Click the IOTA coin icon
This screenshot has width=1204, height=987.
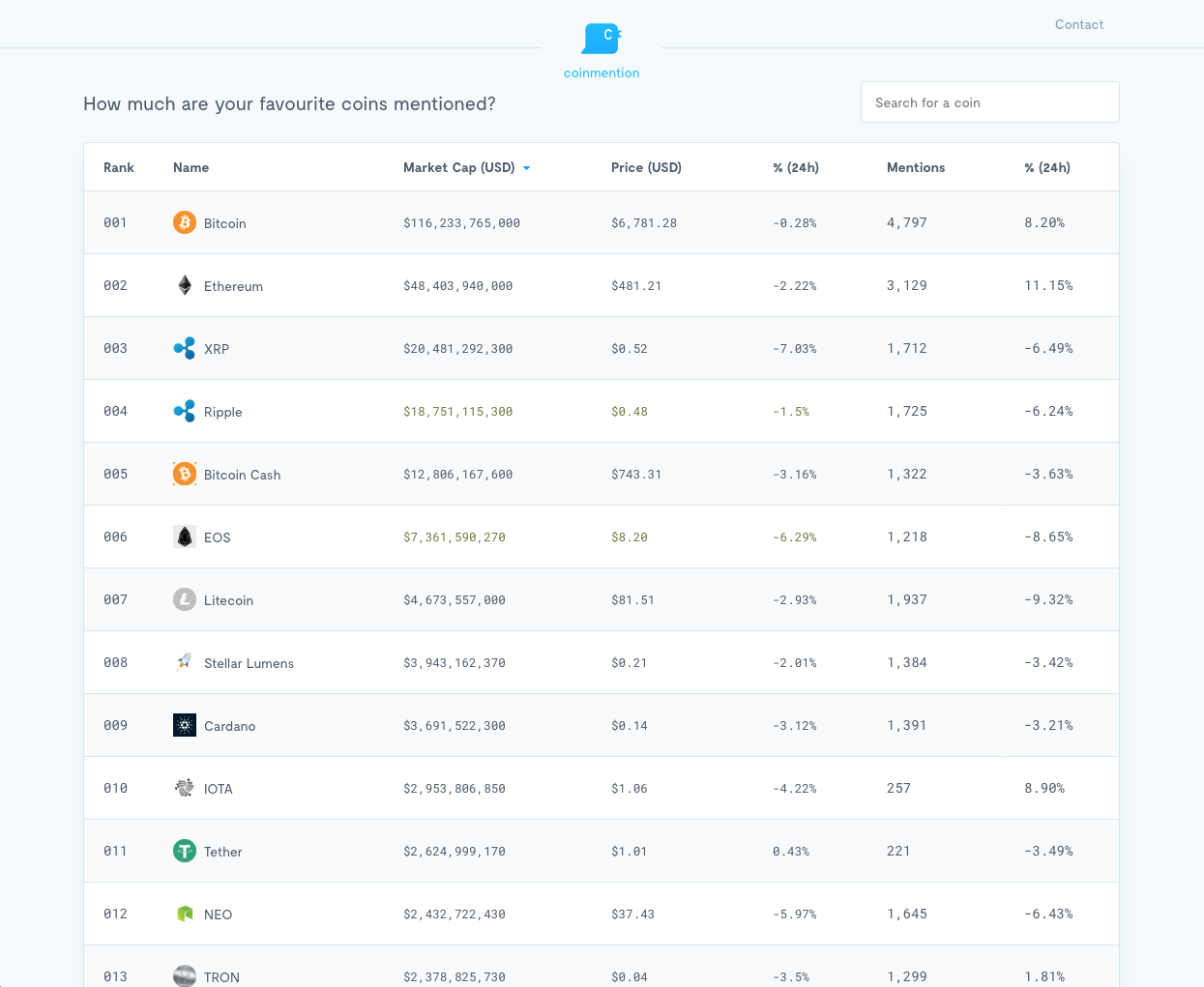point(185,787)
